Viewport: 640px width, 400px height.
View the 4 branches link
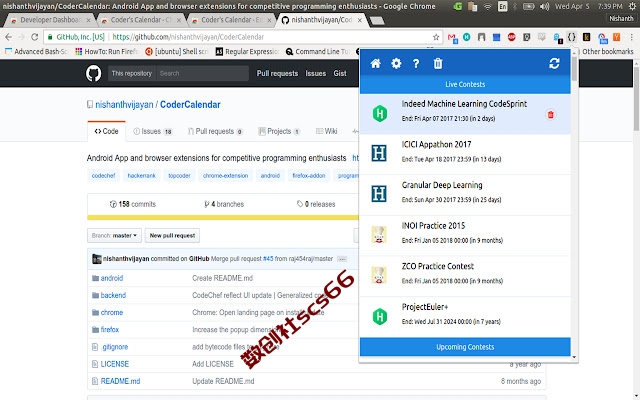(x=224, y=204)
